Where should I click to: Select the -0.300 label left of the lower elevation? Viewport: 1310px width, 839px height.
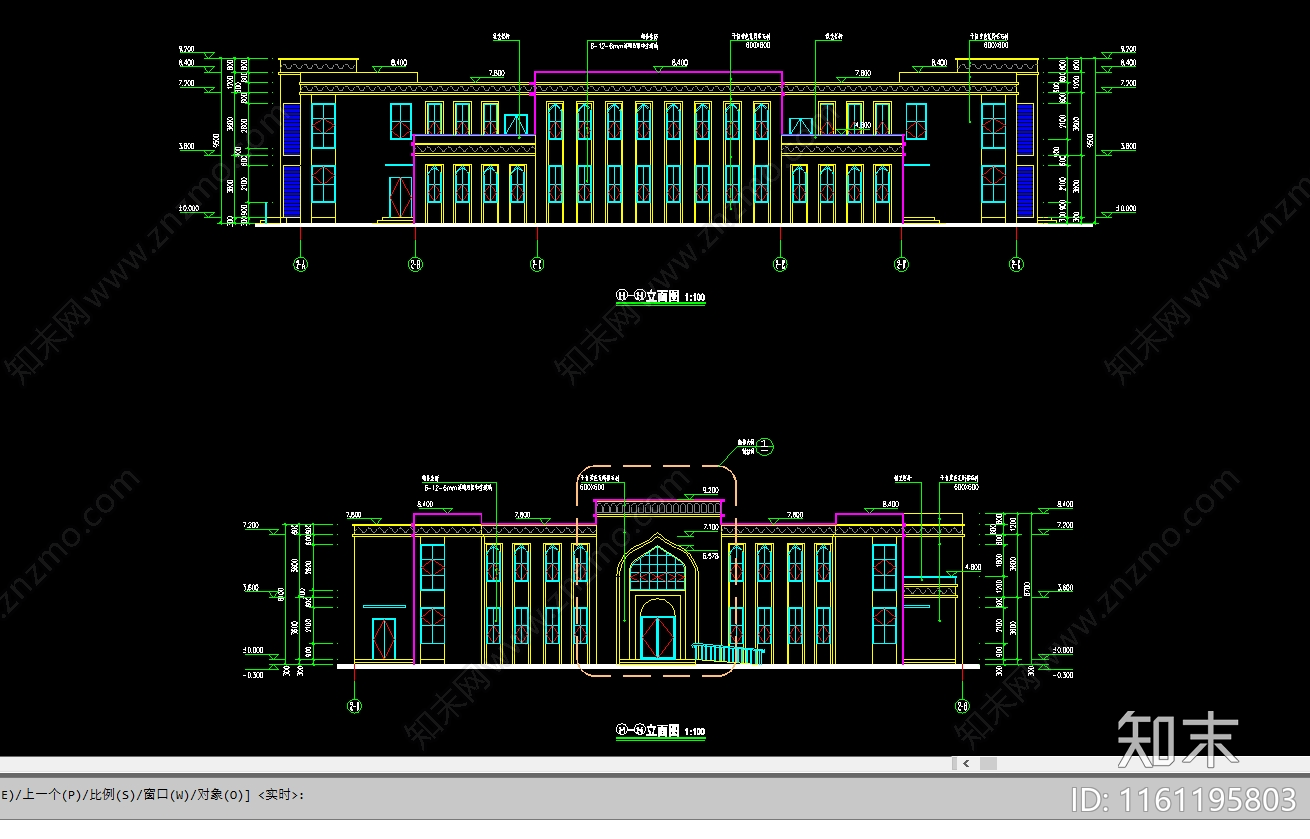[251, 675]
